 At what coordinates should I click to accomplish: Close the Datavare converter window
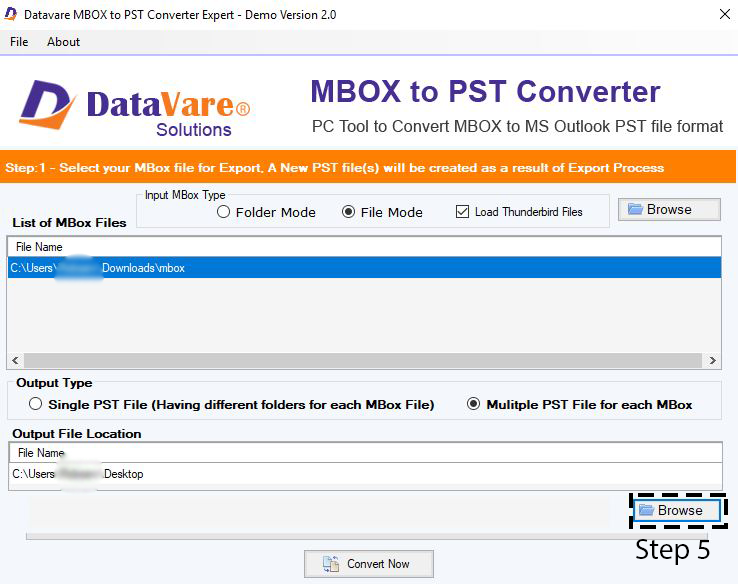pos(725,15)
